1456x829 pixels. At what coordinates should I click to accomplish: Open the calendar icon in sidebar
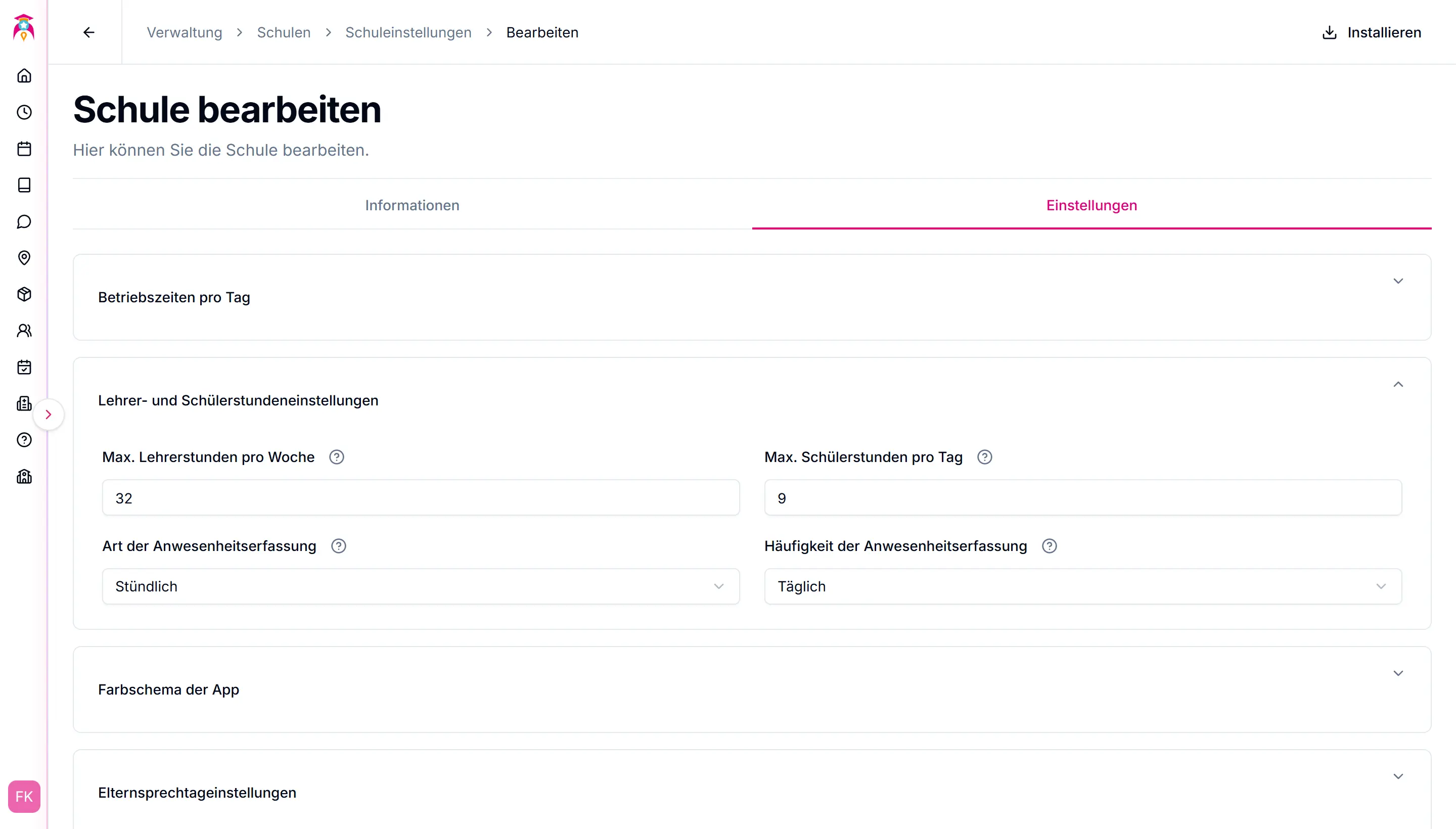coord(24,149)
